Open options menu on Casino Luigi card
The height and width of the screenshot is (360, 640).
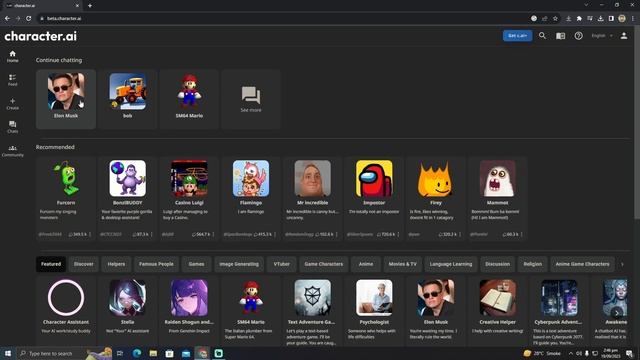click(213, 234)
